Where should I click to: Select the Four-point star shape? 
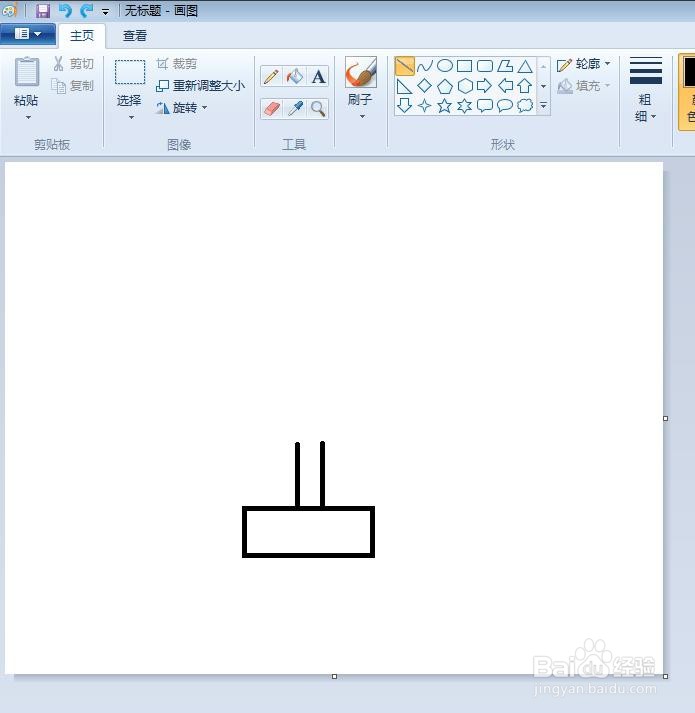[x=424, y=105]
